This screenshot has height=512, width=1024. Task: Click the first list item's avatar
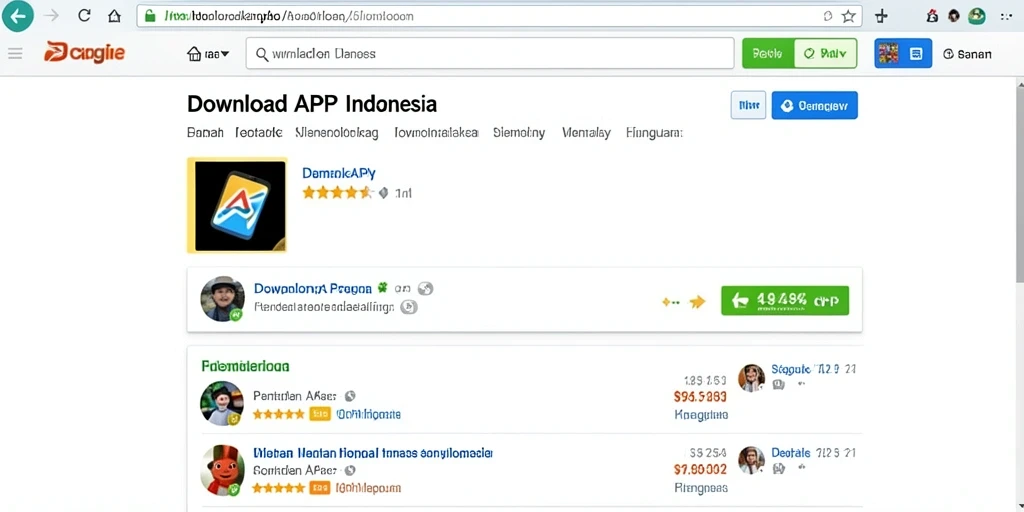pyautogui.click(x=222, y=404)
